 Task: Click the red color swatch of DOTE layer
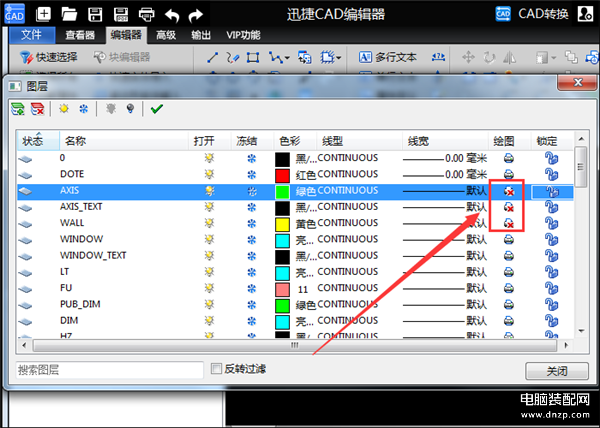pos(282,176)
